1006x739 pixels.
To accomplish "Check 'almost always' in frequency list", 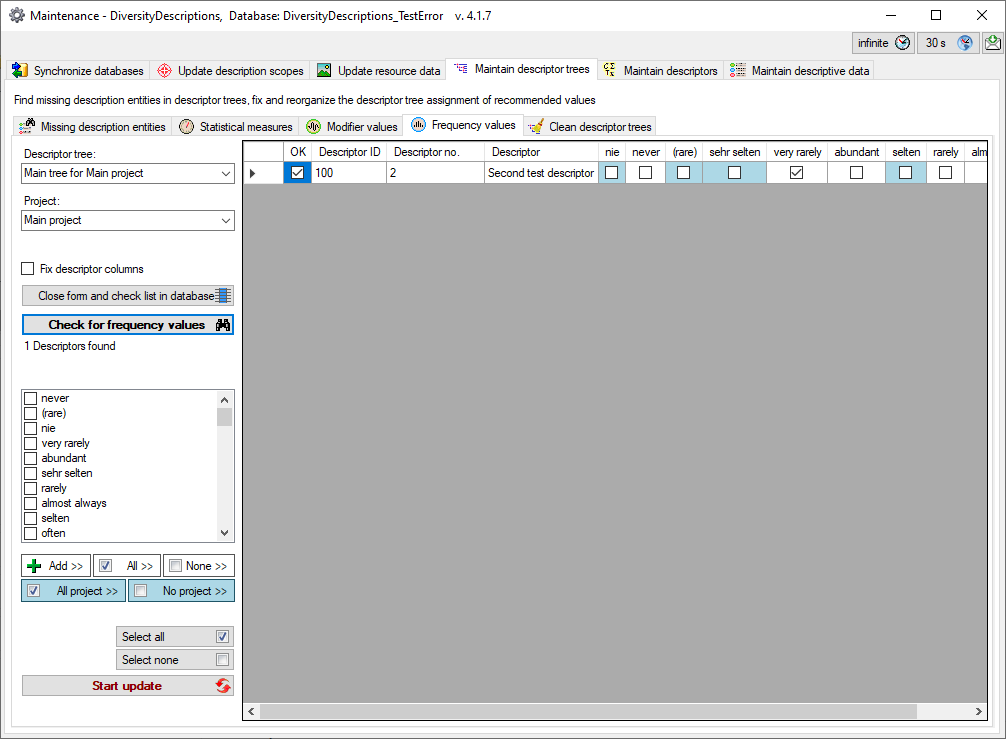I will coord(30,503).
